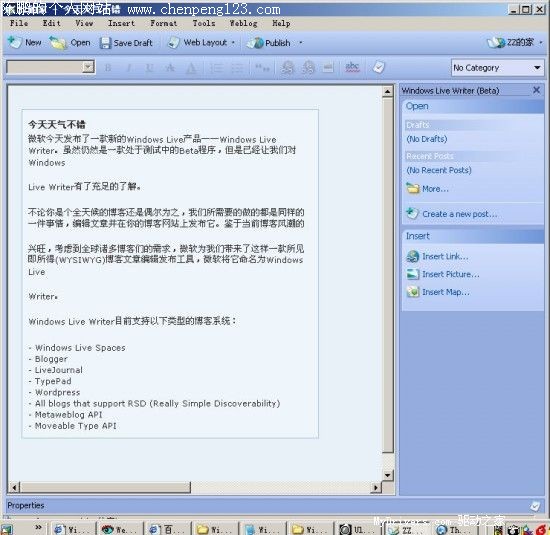The height and width of the screenshot is (535, 550).
Task: Click the Save Draft floppy disk icon
Action: click(x=105, y=43)
